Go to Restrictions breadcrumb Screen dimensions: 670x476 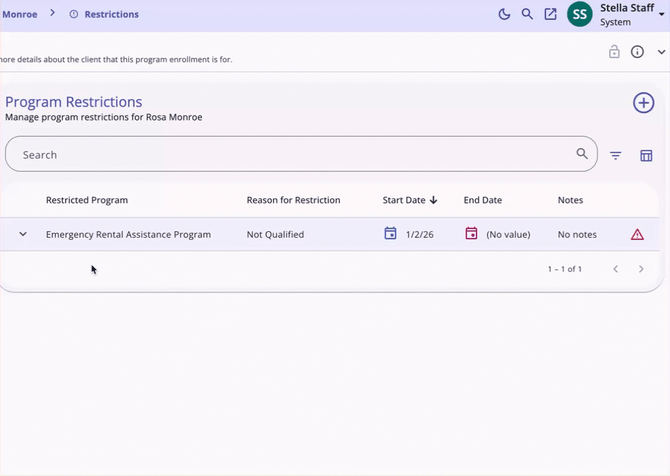coord(111,14)
